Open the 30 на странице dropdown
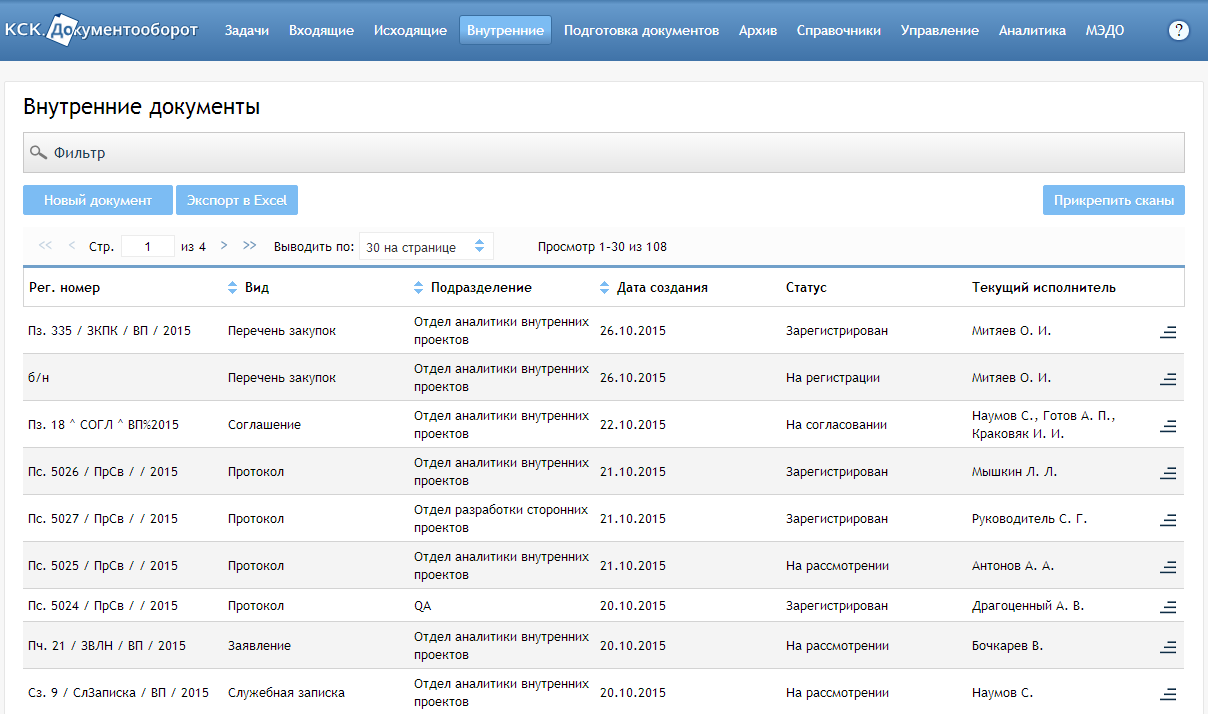This screenshot has width=1208, height=714. [426, 247]
